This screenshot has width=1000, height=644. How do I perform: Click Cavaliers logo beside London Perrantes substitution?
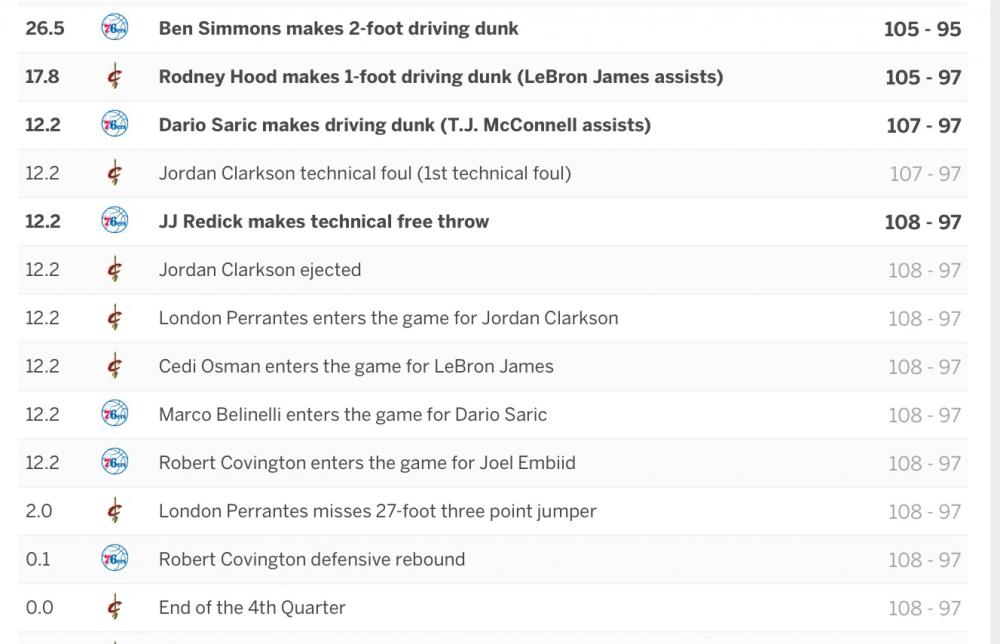115,318
